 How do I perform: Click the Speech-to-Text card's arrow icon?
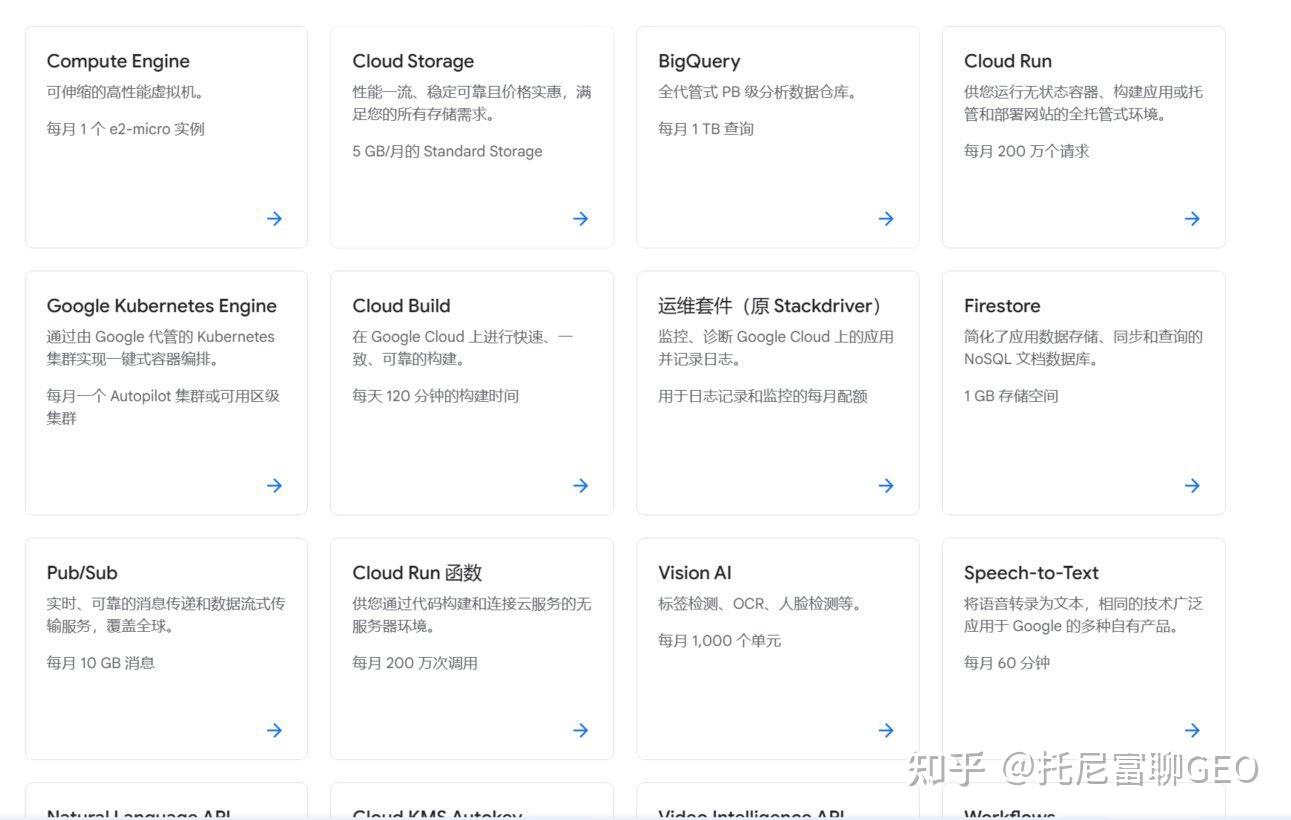click(x=1192, y=730)
